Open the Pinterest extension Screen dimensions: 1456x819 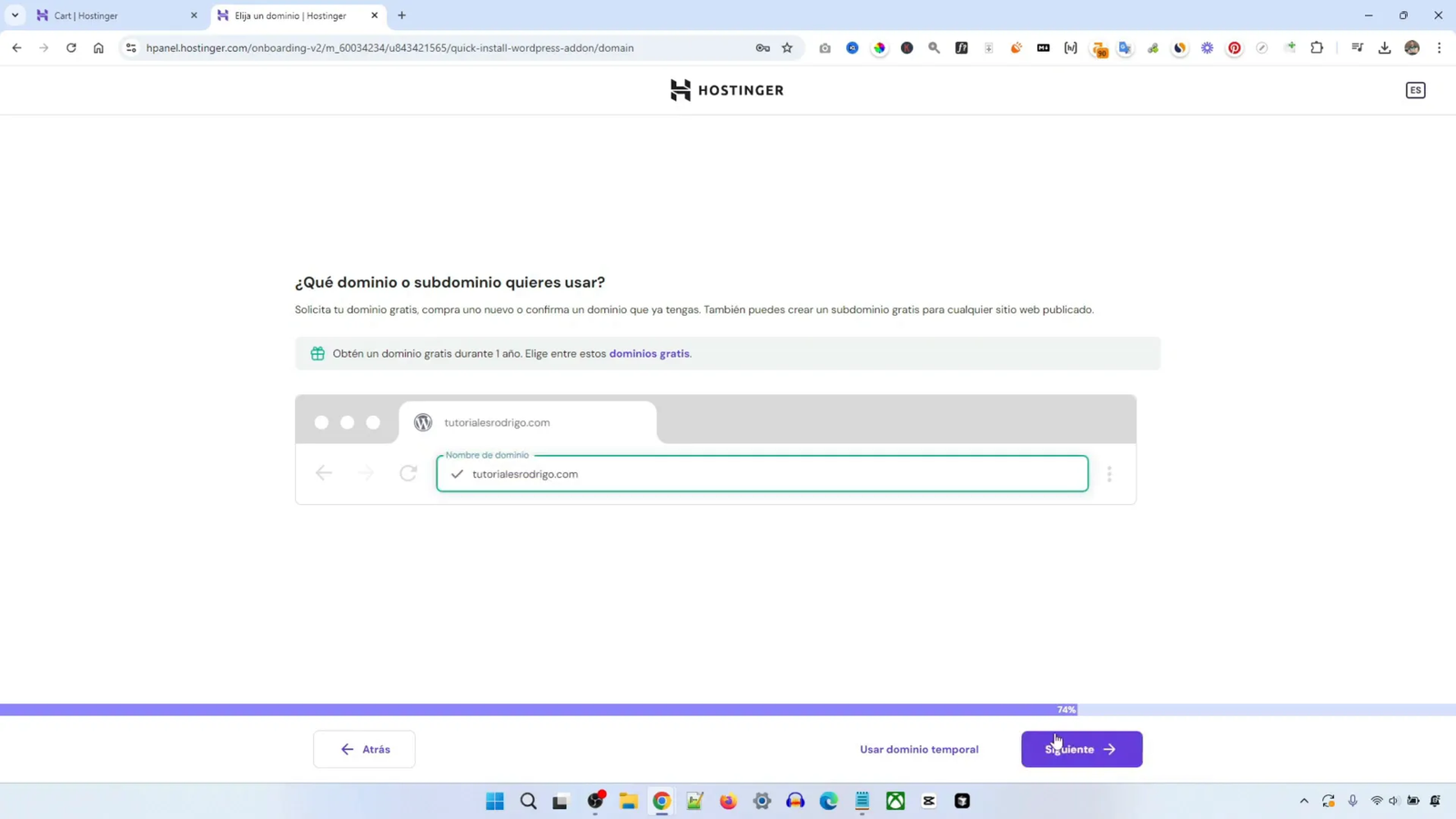(1235, 48)
